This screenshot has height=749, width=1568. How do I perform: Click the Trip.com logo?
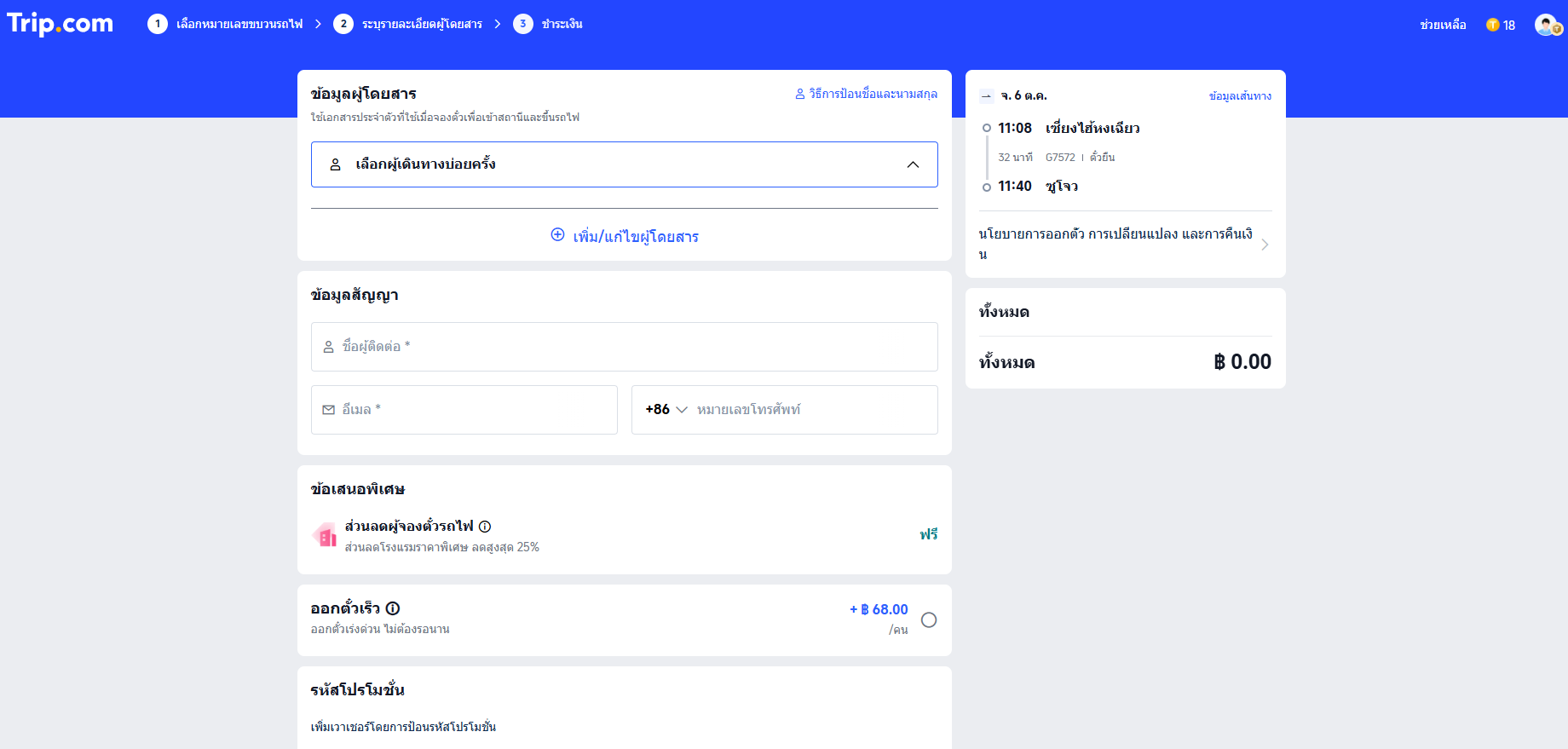(60, 24)
